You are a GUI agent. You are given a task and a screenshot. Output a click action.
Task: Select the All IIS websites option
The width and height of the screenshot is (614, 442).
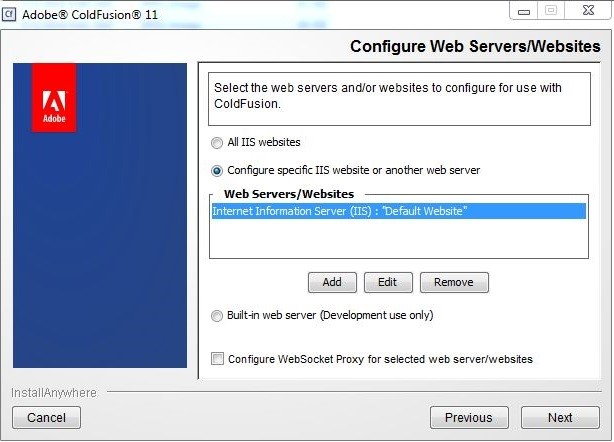217,143
